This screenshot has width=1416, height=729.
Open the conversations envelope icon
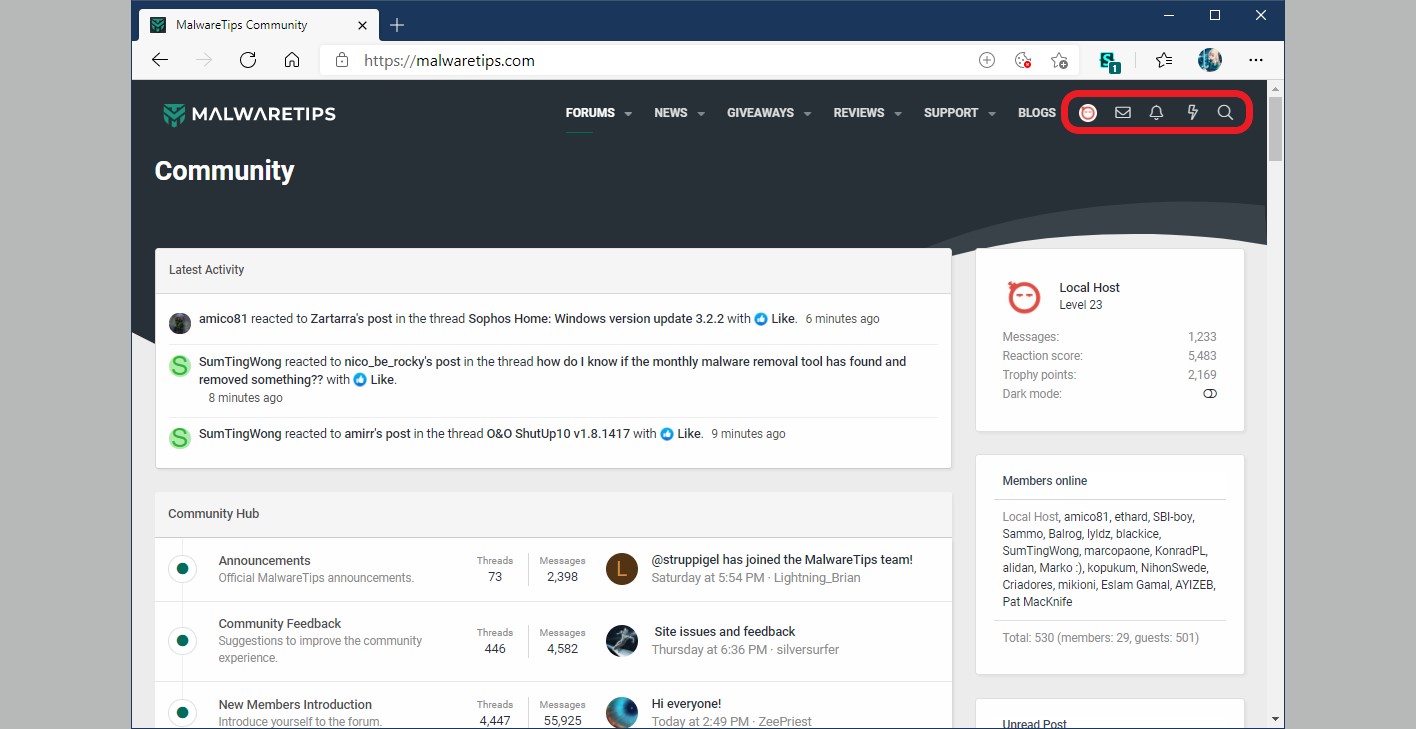tap(1123, 113)
